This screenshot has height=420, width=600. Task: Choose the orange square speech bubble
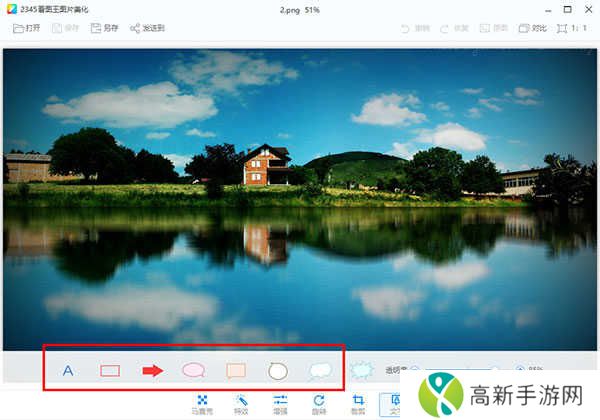236,371
